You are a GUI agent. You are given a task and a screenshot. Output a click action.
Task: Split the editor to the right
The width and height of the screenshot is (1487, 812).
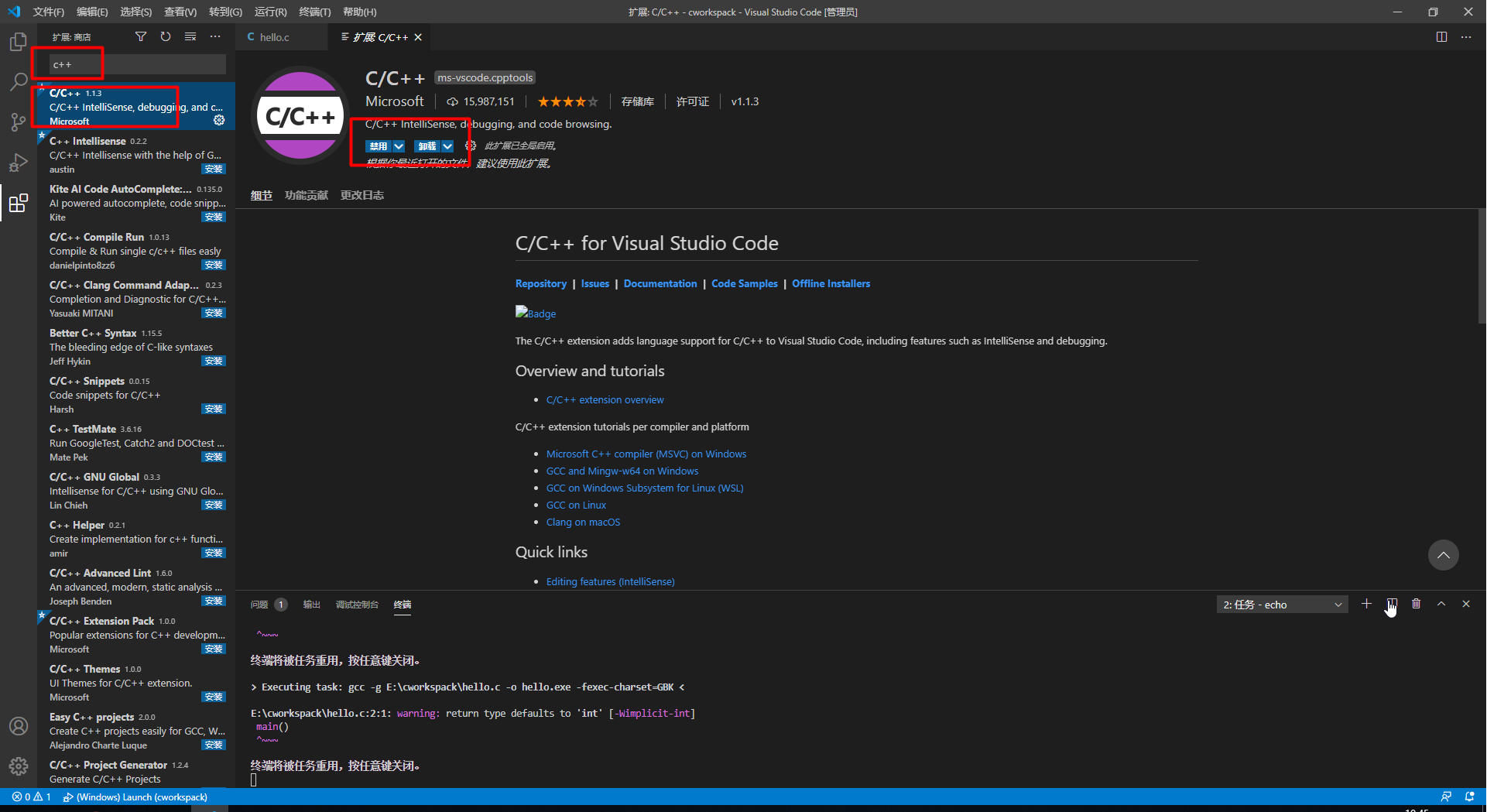tap(1441, 36)
